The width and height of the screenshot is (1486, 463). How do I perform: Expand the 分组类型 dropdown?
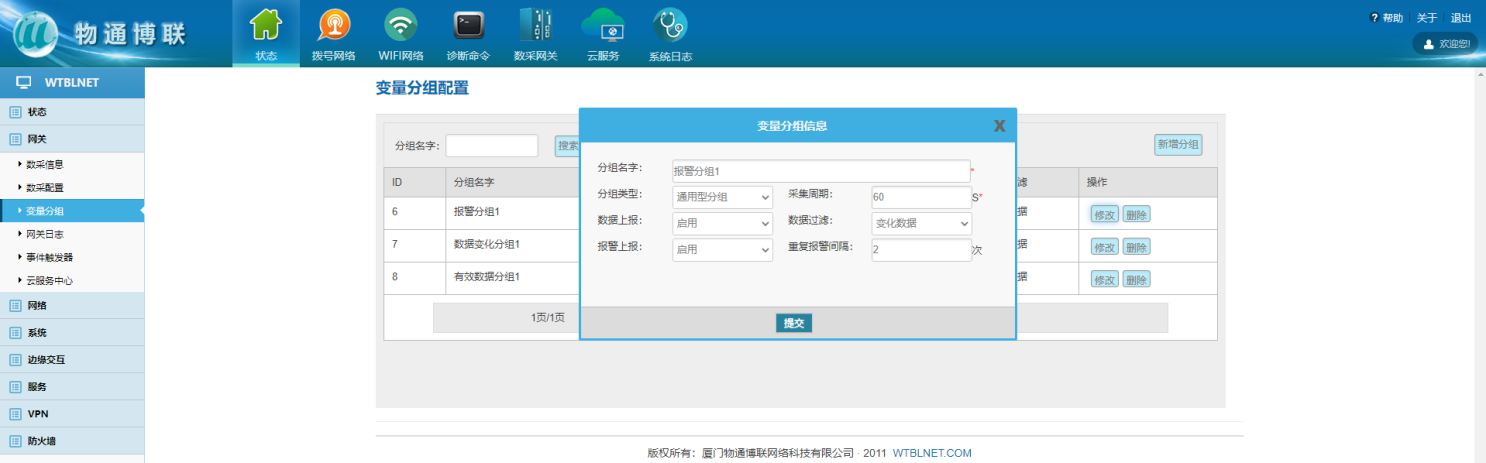pyautogui.click(x=722, y=197)
